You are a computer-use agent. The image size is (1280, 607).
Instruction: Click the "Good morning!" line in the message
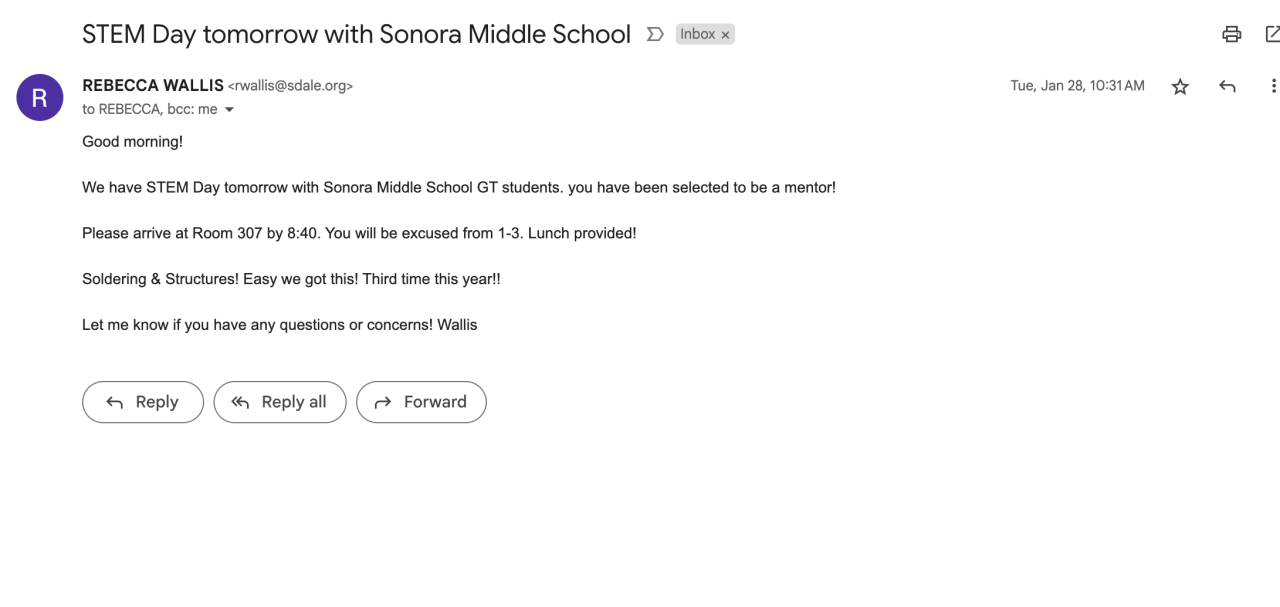[132, 142]
